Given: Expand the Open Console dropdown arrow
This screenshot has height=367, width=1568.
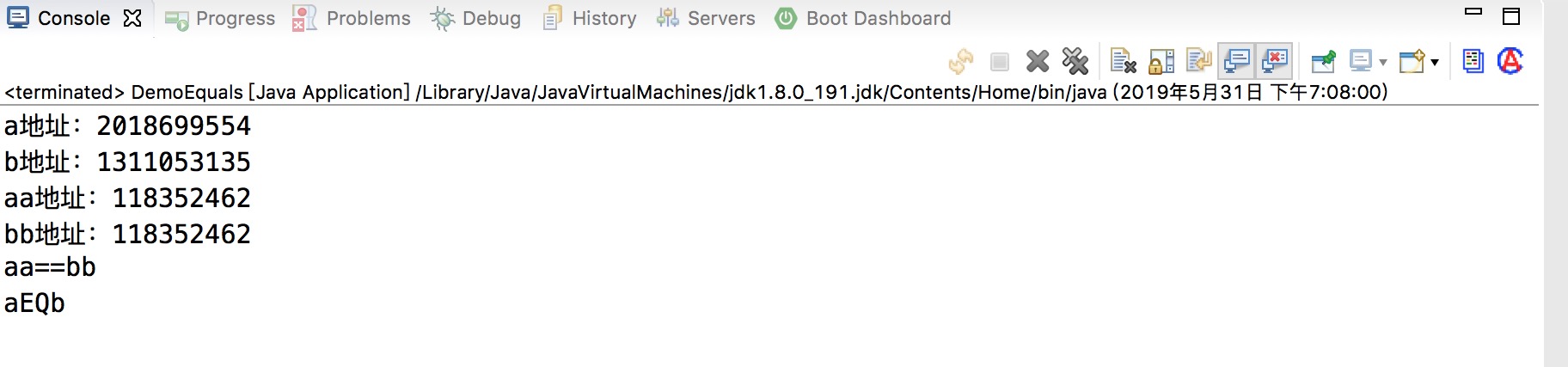Looking at the screenshot, I should point(1435,62).
